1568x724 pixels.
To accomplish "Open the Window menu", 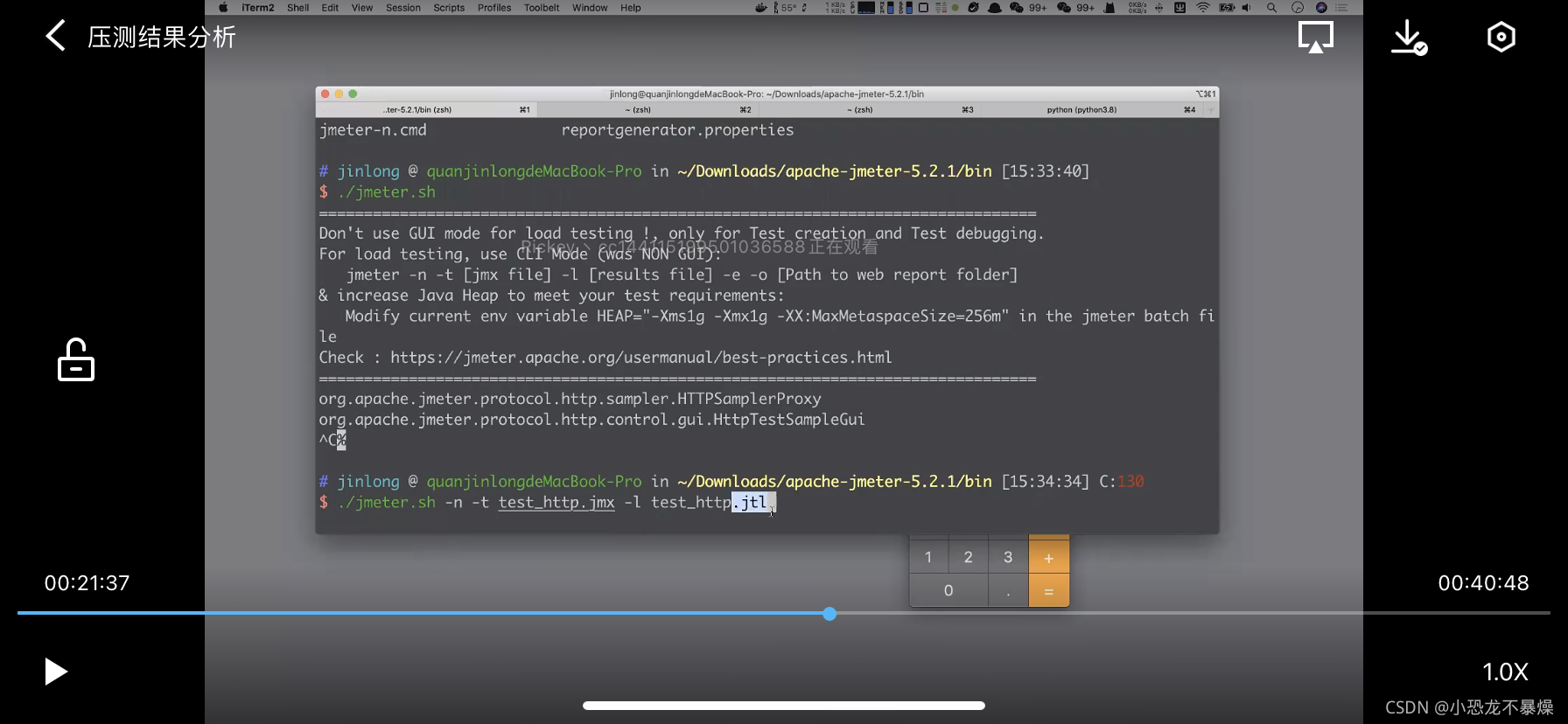I will 590,8.
